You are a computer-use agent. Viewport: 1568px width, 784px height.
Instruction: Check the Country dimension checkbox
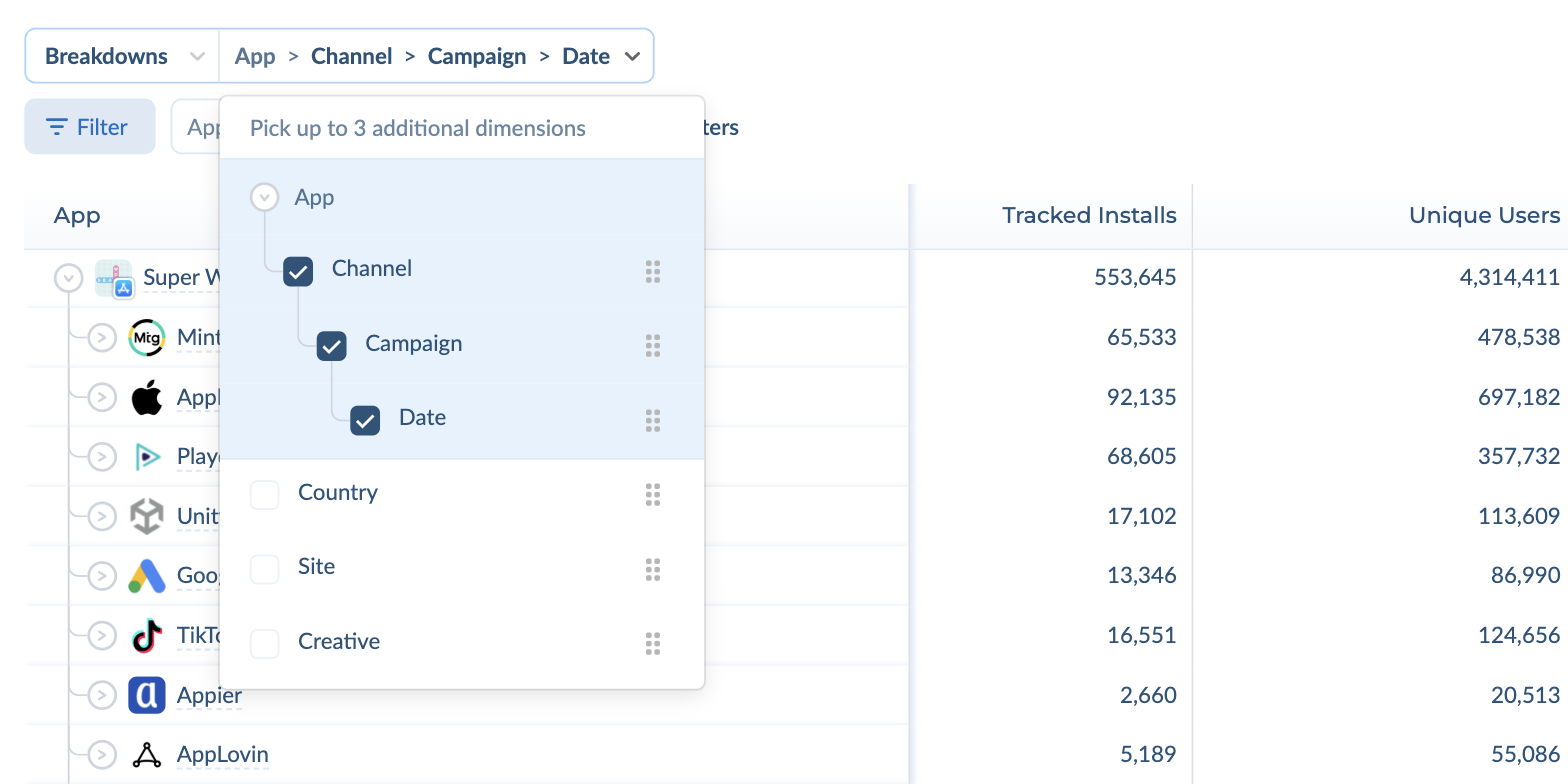click(265, 495)
